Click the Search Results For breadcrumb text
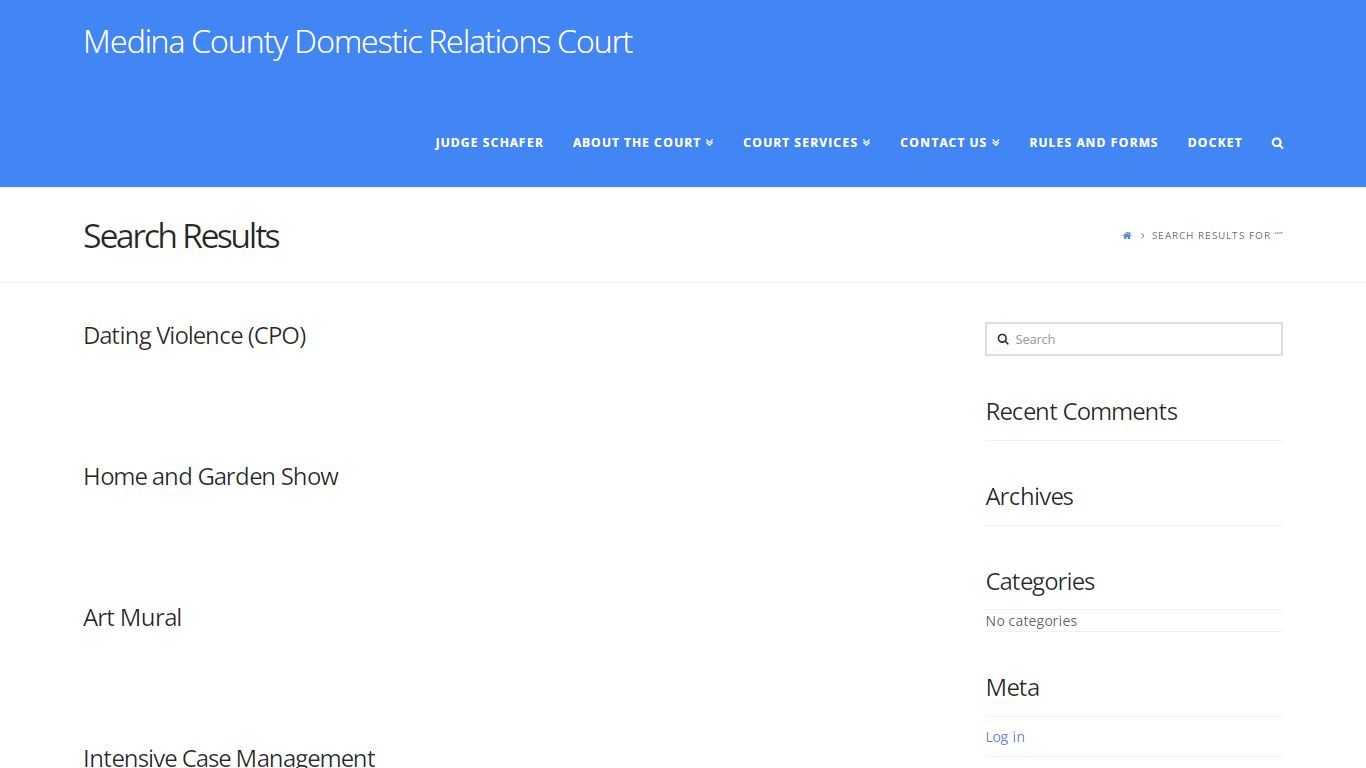 tap(1217, 236)
